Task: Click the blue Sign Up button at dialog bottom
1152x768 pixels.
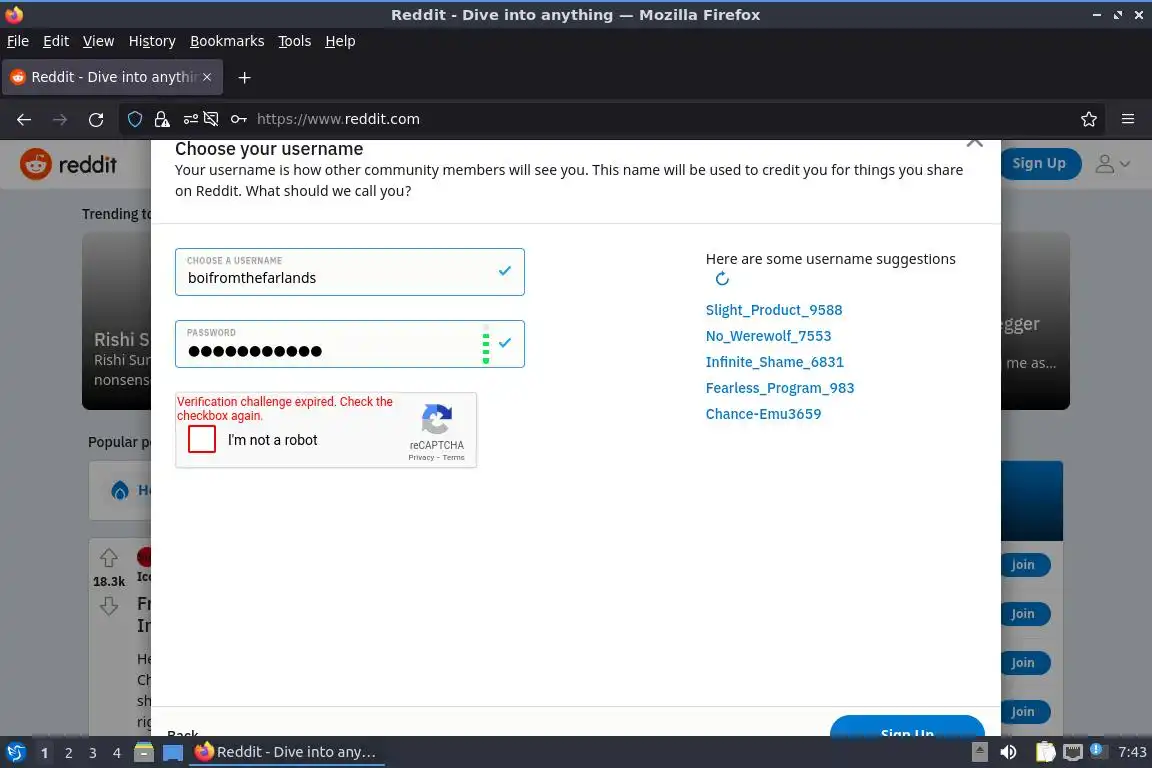Action: click(x=907, y=726)
